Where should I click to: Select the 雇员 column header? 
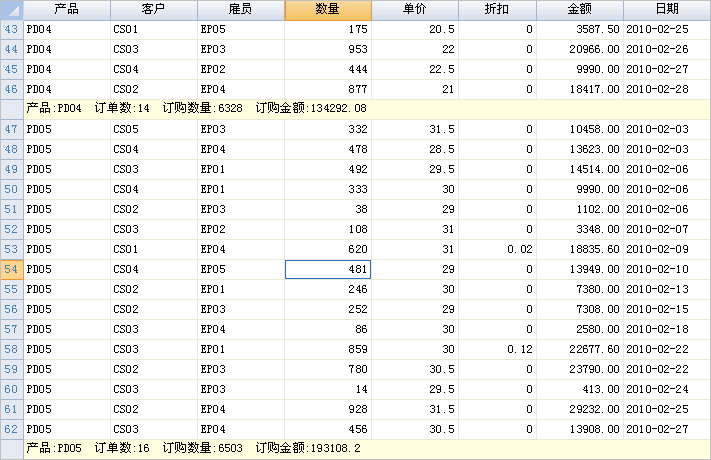[241, 10]
